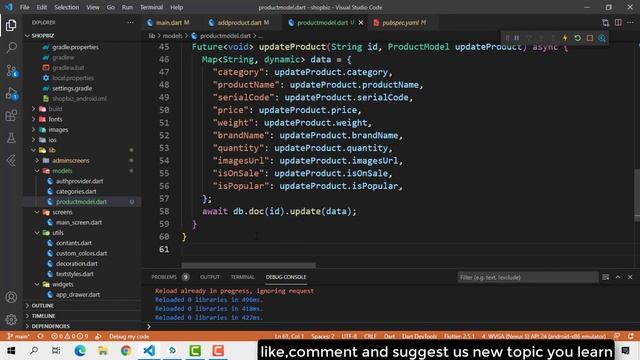
Task: Click the Synchronize Changes icon in status bar
Action: tap(40, 336)
